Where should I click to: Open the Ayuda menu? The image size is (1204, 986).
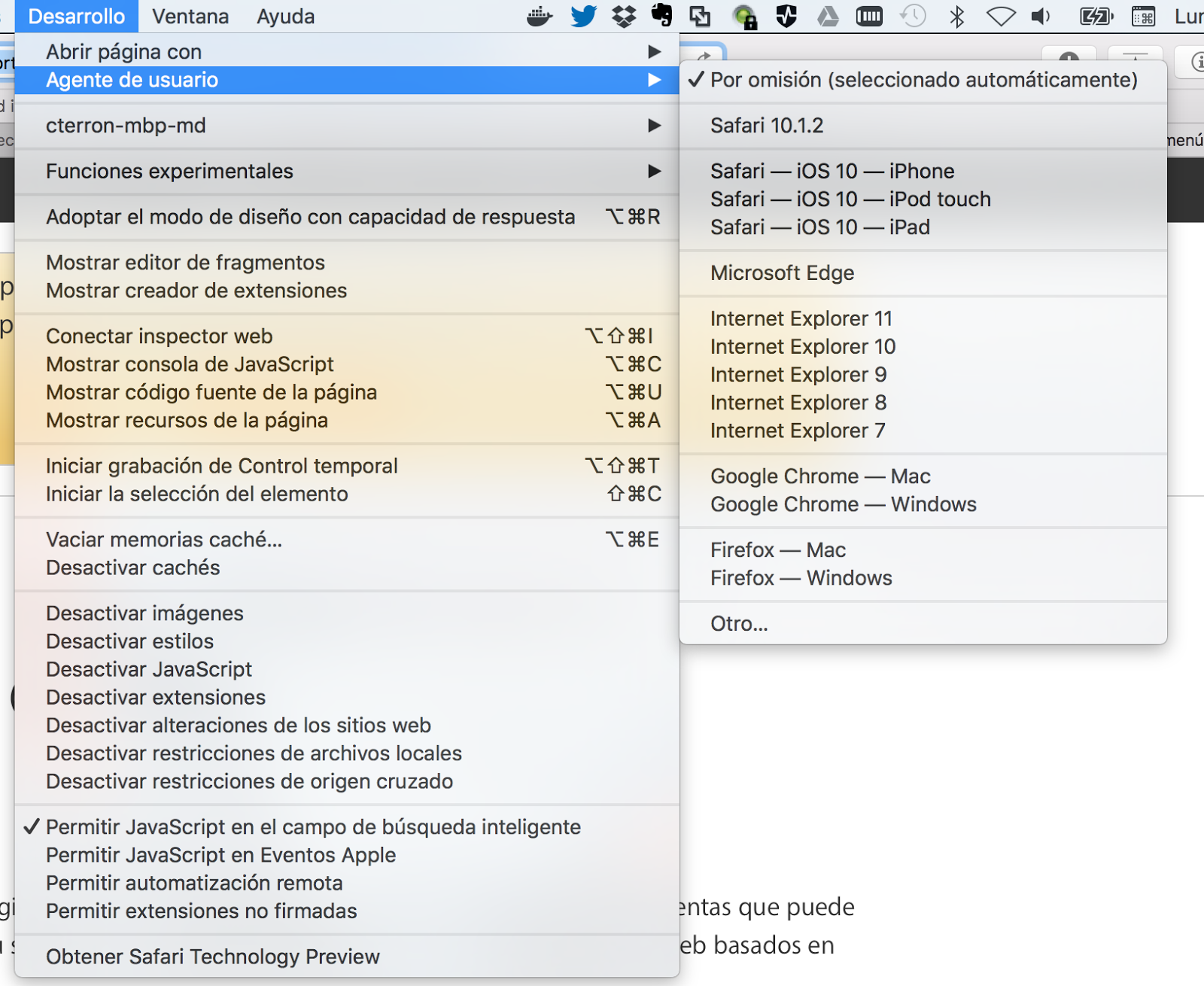coord(286,16)
